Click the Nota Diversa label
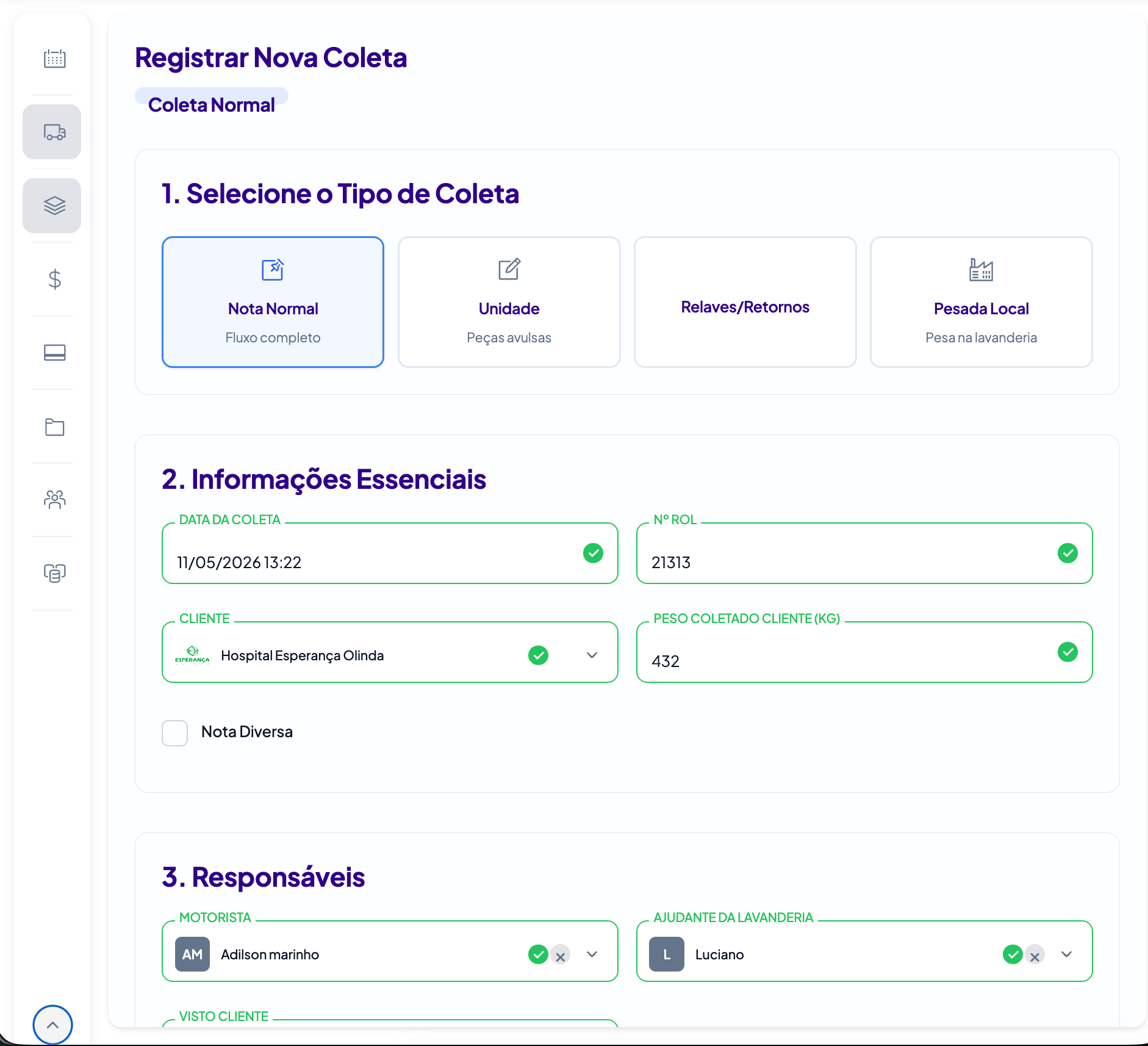The height and width of the screenshot is (1046, 1148). (x=247, y=732)
